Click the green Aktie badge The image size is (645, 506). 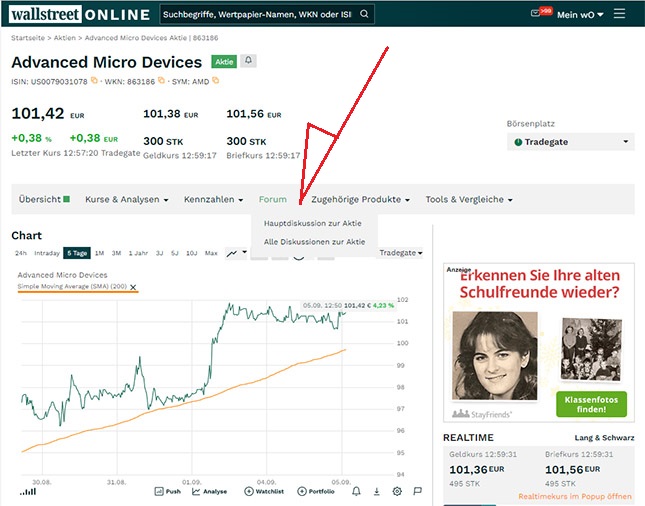click(x=224, y=62)
